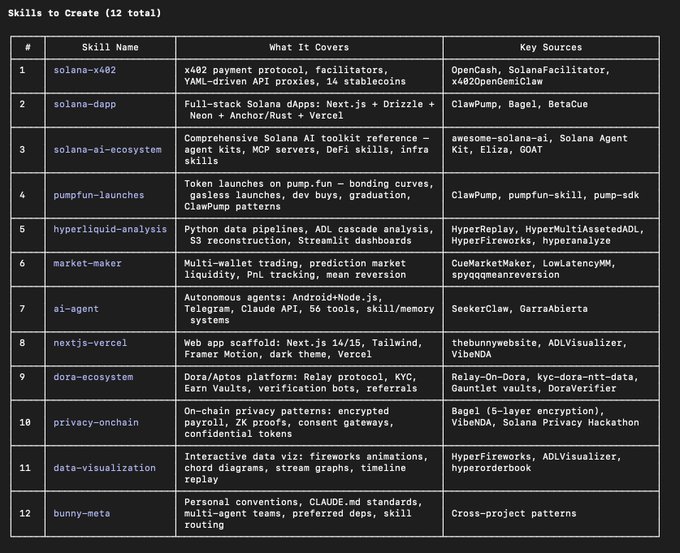
Task: Click the "#" column header
Action: (x=28, y=47)
